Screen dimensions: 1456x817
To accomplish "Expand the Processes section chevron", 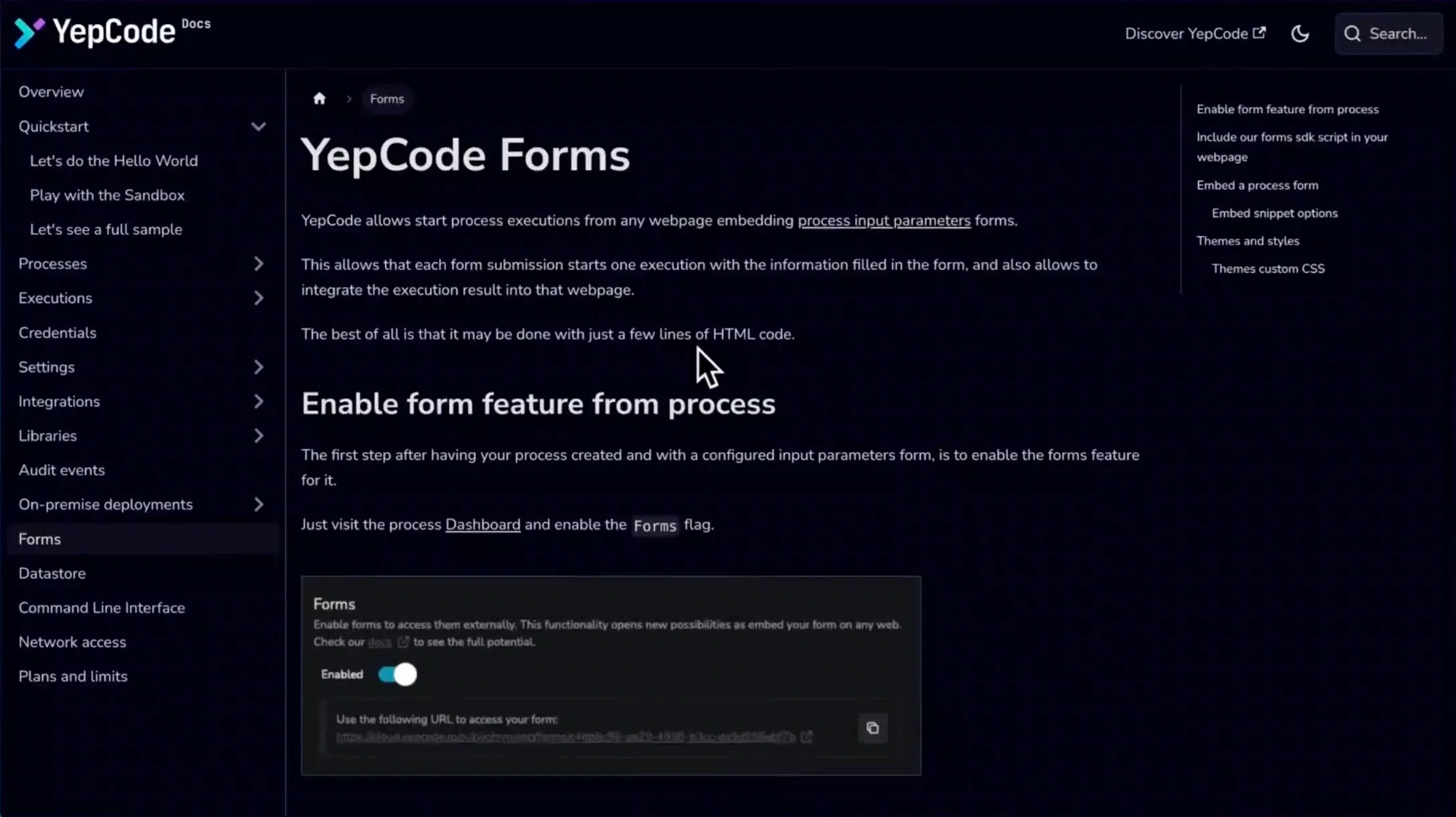I will point(258,264).
